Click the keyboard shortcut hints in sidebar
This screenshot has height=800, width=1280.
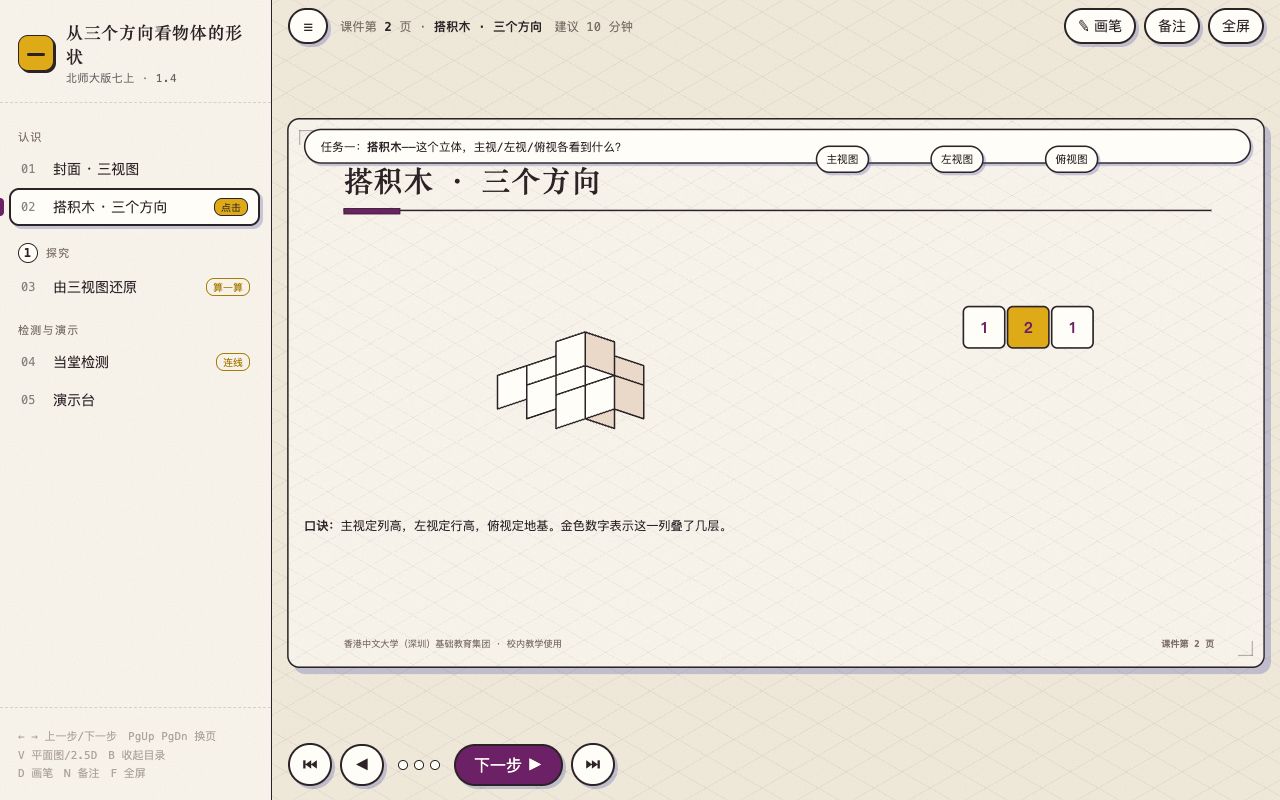117,755
